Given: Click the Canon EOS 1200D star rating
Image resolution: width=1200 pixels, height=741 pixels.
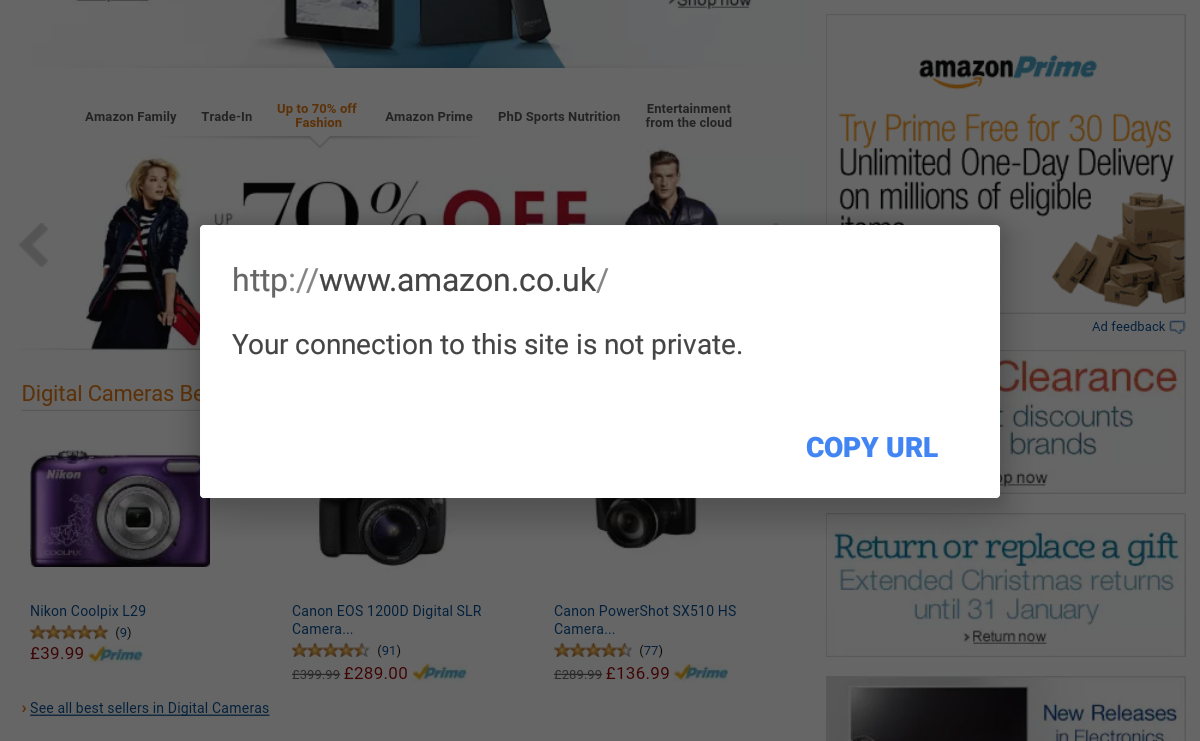Looking at the screenshot, I should pos(330,651).
